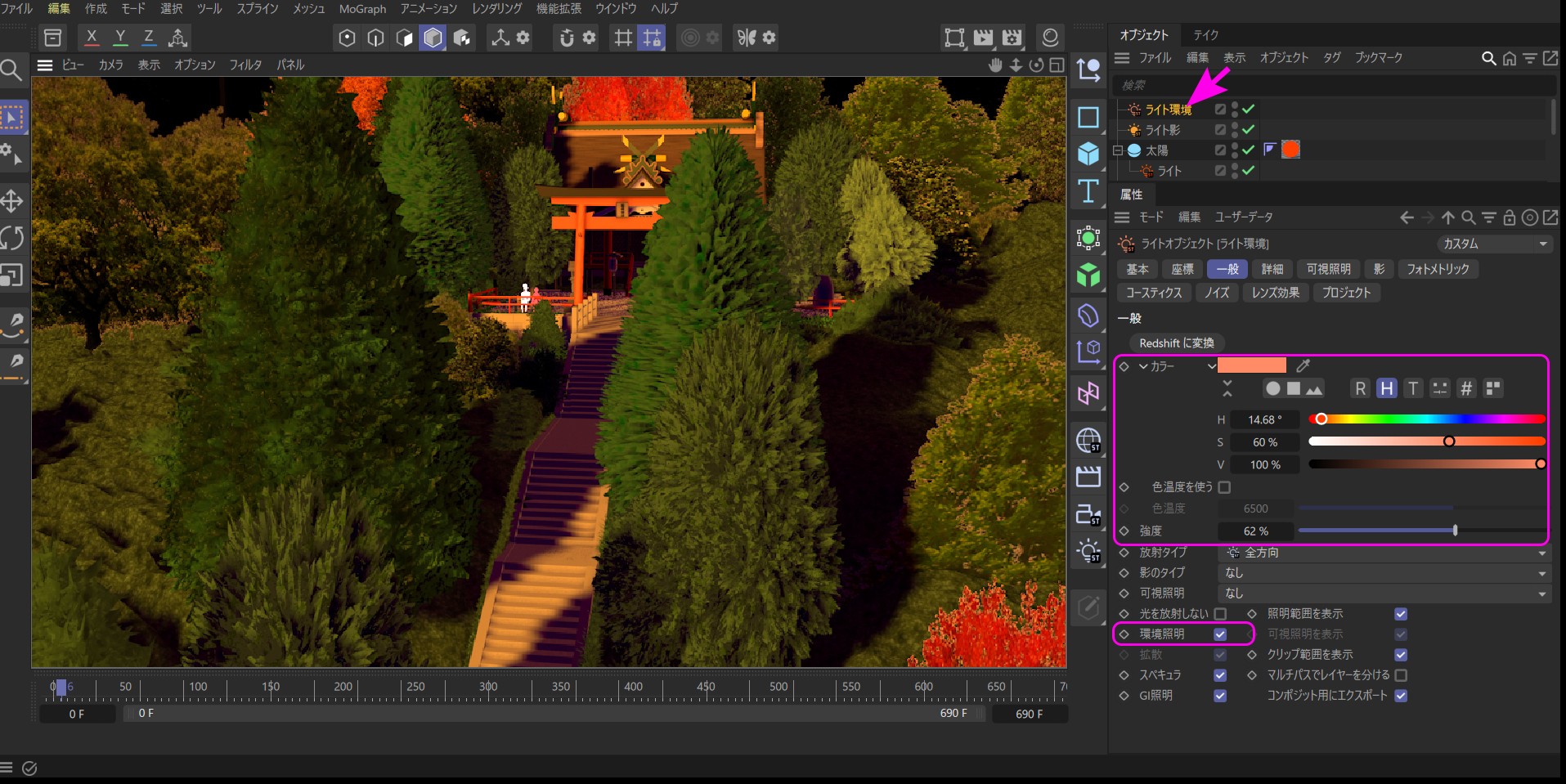Click the X axis lock icon
The image size is (1566, 784).
[92, 38]
